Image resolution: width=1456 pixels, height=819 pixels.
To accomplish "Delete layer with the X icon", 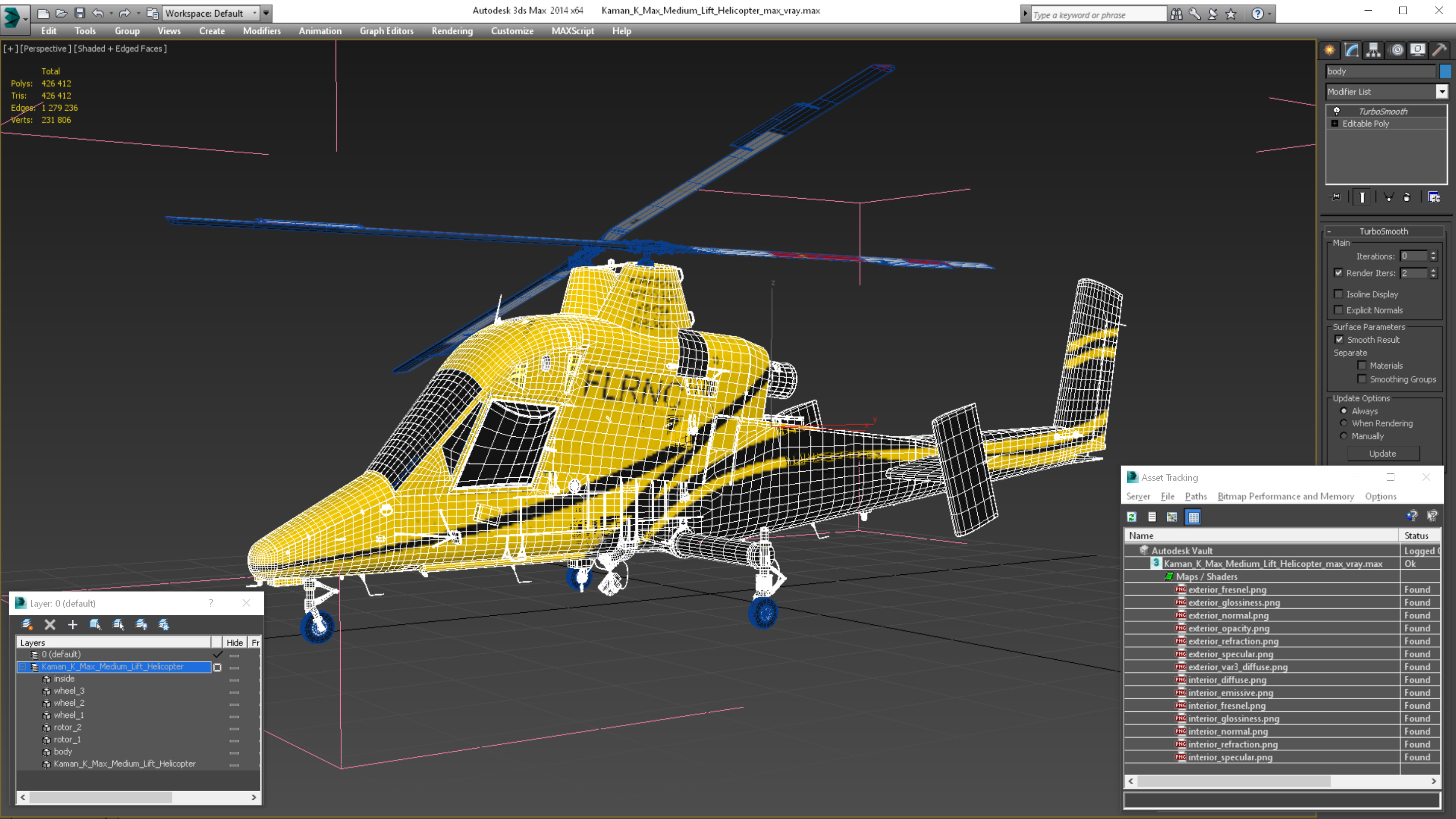I will click(x=50, y=624).
